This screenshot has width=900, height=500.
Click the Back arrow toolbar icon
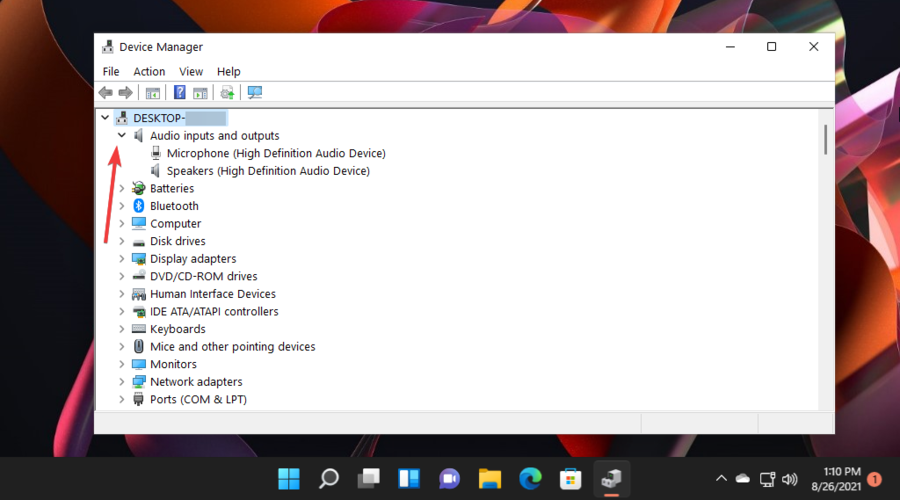(106, 92)
